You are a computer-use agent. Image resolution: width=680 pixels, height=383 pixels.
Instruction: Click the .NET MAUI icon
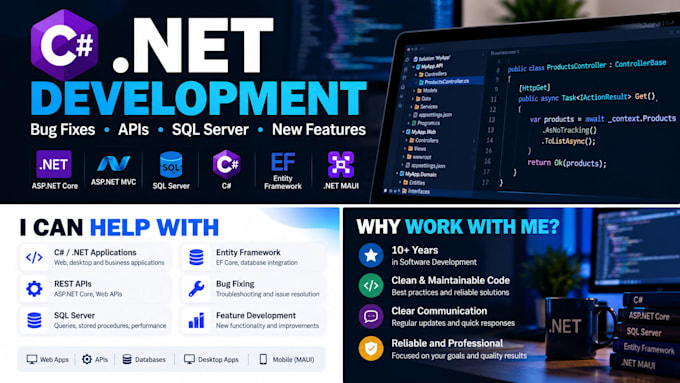[341, 164]
